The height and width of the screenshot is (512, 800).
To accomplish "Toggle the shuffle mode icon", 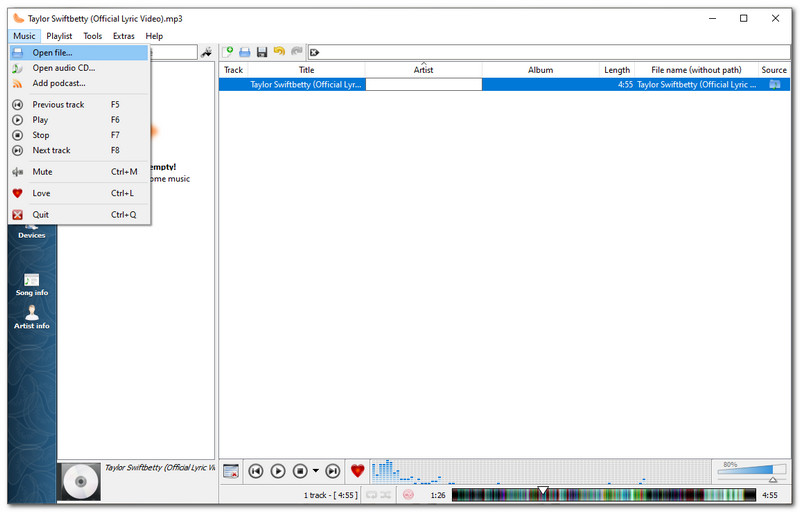I will coord(385,495).
